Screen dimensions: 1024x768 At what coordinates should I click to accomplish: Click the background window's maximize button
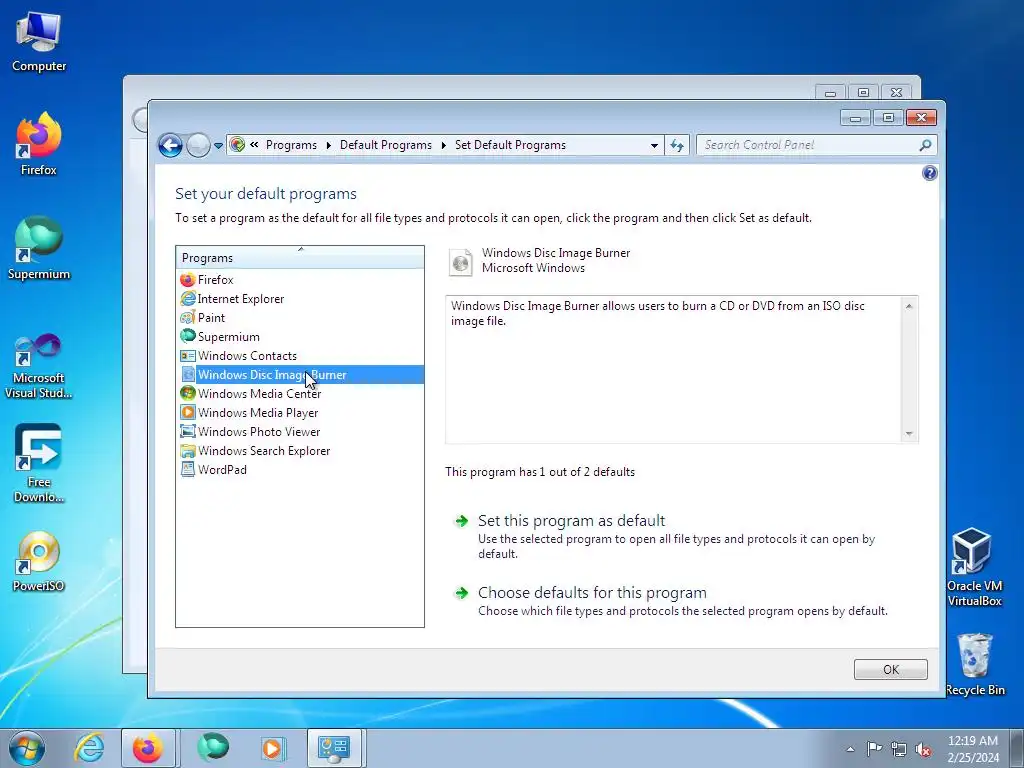[x=863, y=92]
